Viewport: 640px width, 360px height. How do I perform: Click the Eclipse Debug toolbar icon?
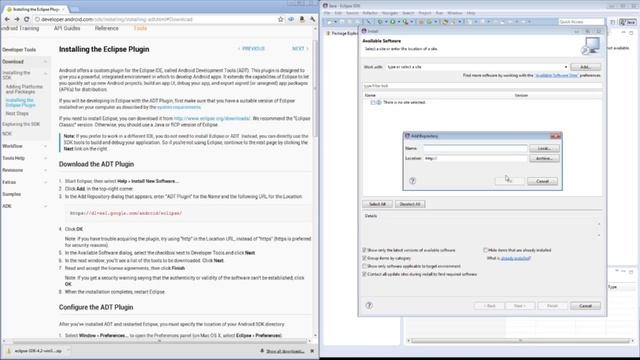(x=380, y=22)
